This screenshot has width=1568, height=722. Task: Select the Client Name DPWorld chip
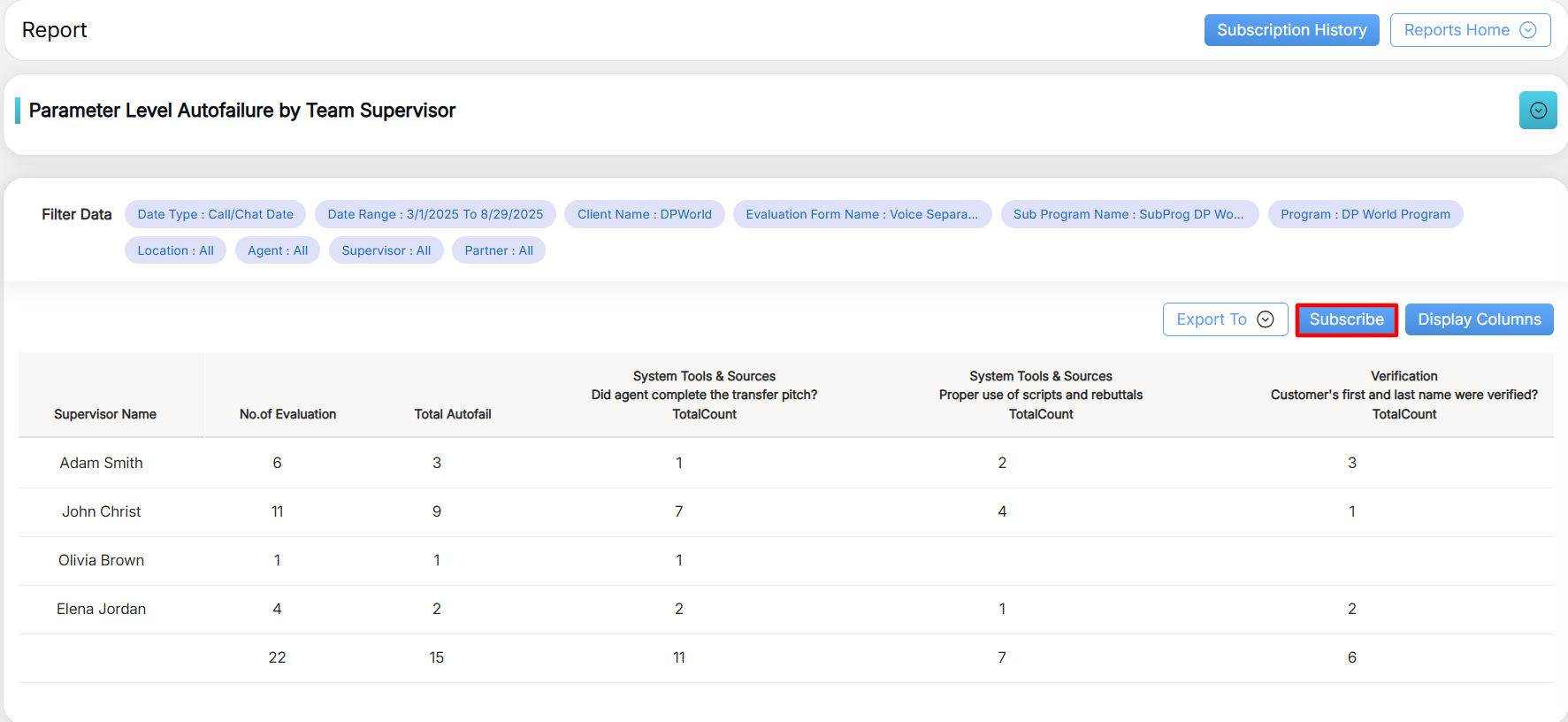click(644, 214)
